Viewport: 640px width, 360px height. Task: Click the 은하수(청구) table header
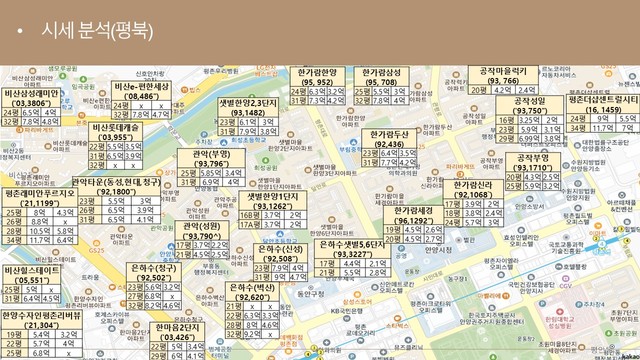tap(154, 273)
